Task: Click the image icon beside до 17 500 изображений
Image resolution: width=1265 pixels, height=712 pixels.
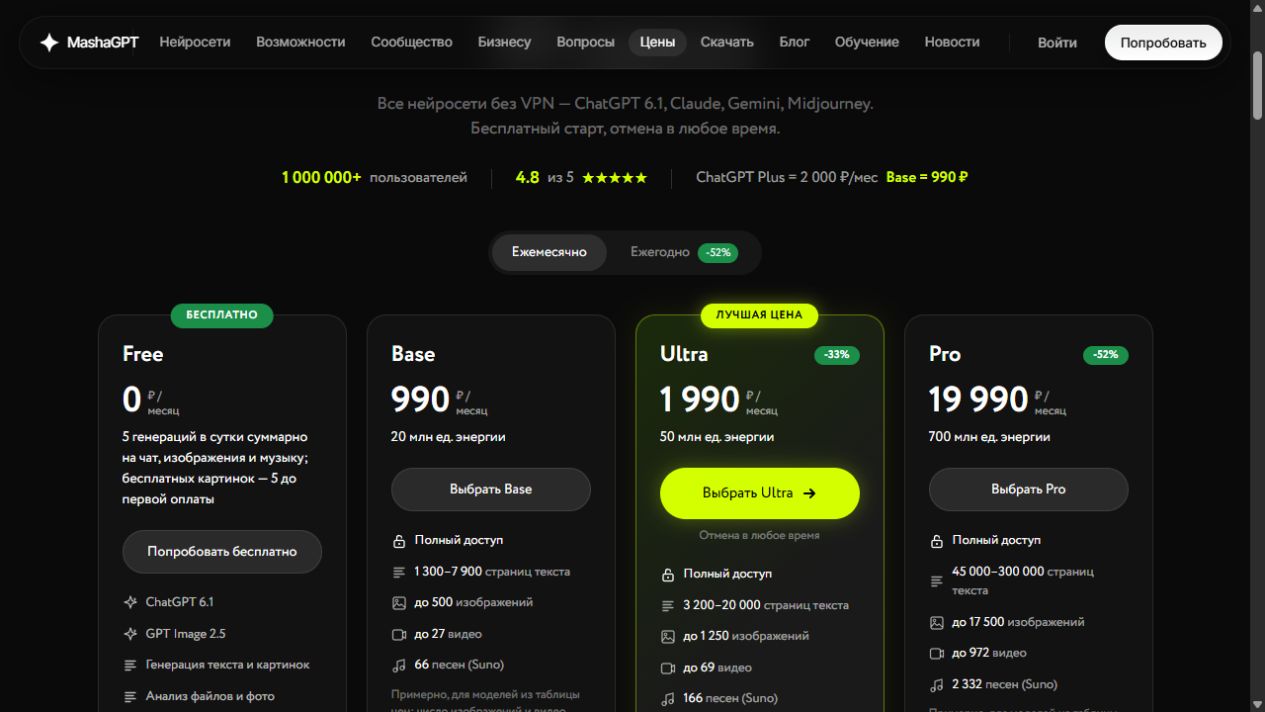Action: 937,623
